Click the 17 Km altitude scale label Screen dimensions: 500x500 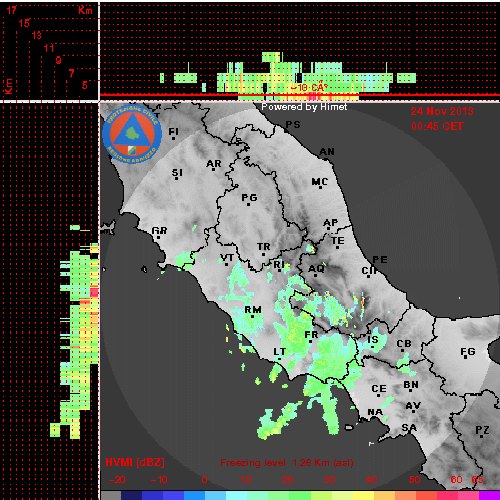pyautogui.click(x=11, y=10)
